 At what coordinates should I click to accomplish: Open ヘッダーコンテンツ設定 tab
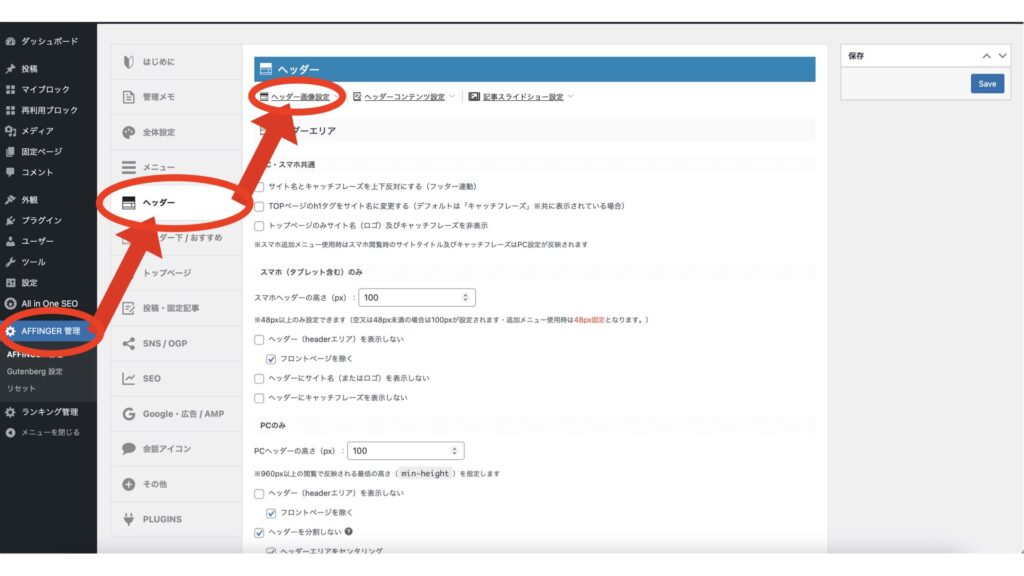404,97
